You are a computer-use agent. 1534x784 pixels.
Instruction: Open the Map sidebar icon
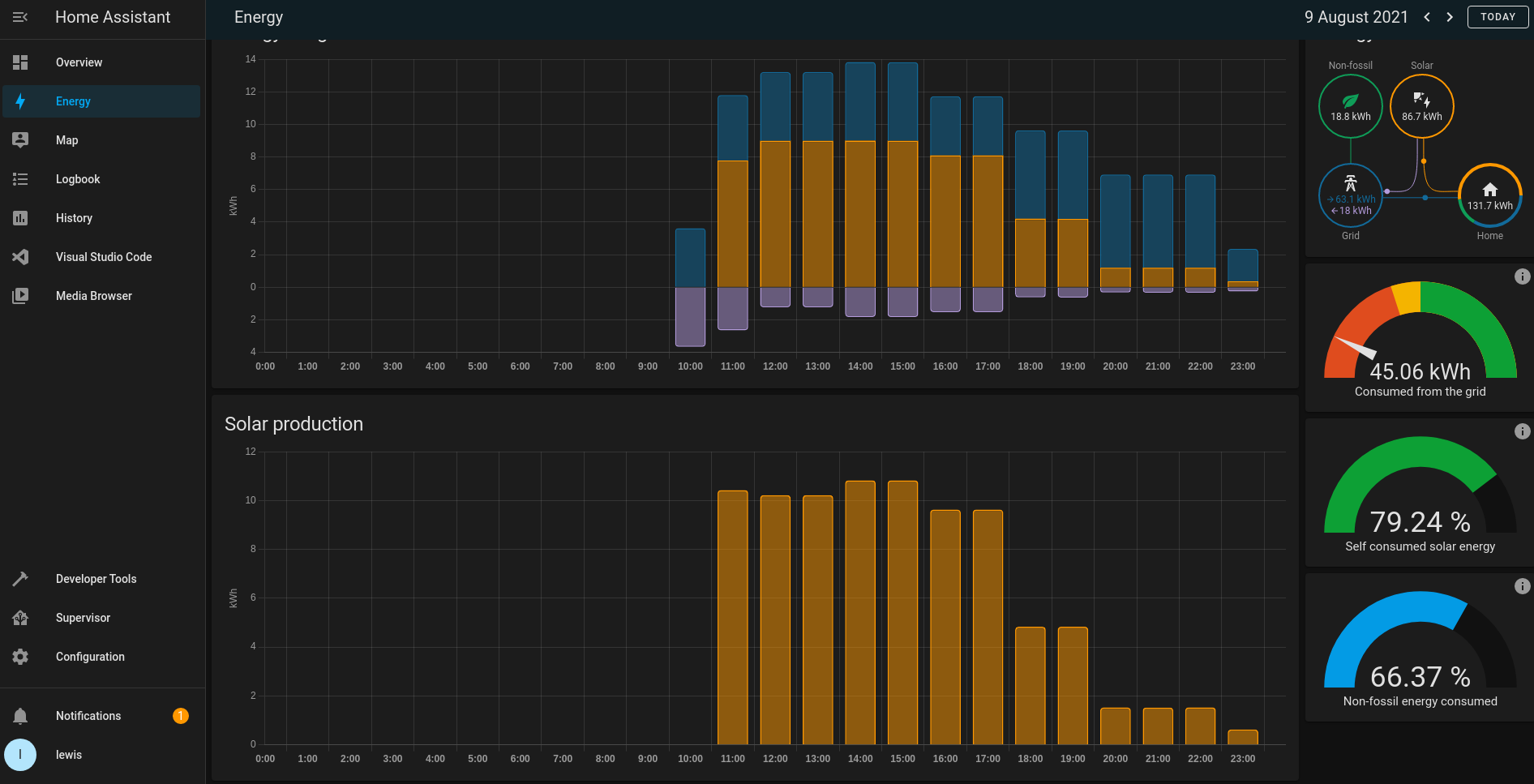coord(20,140)
